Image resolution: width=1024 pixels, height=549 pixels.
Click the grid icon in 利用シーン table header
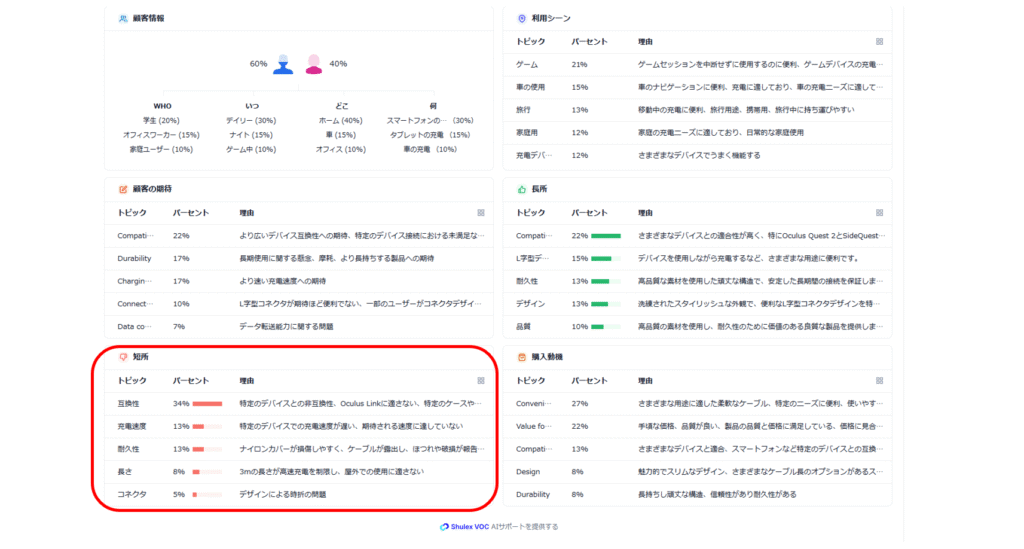click(879, 42)
